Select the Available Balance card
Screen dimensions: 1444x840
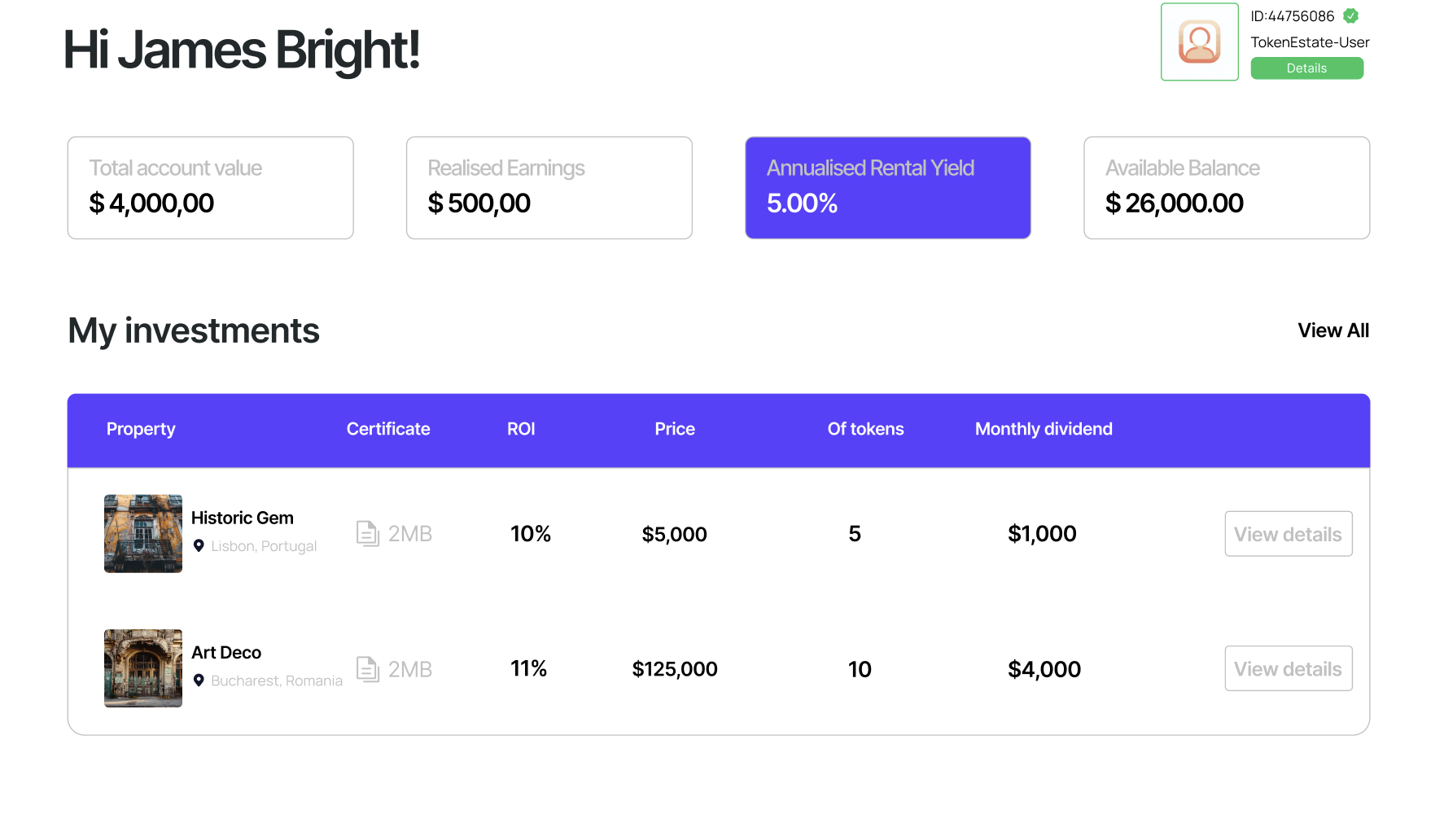(x=1226, y=188)
